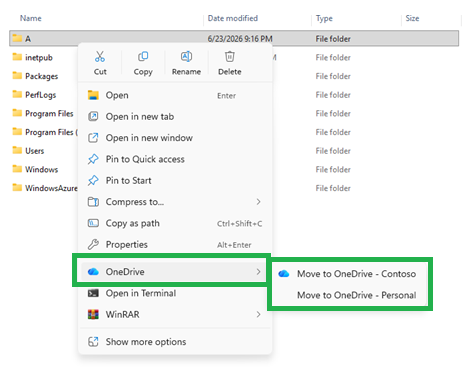Image resolution: width=464 pixels, height=378 pixels.
Task: Choose Open in Terminal
Action: coord(175,293)
